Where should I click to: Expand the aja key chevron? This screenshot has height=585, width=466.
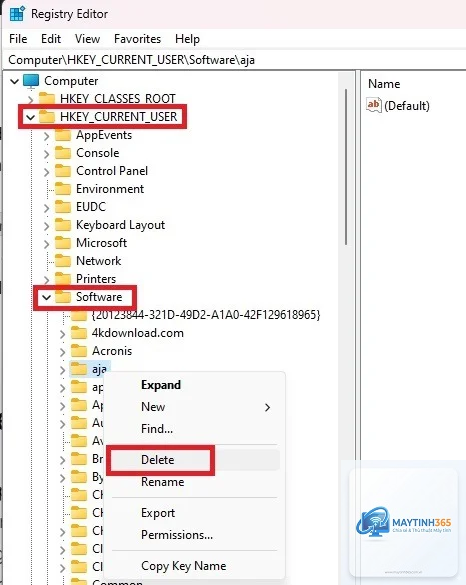point(63,369)
